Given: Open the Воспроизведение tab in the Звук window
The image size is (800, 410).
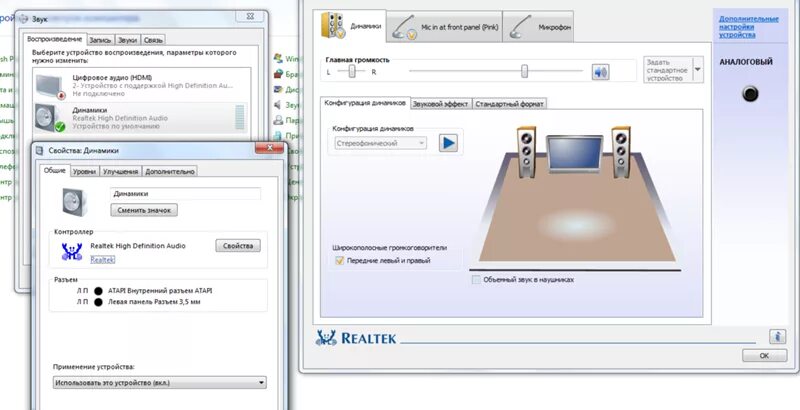Looking at the screenshot, I should coord(54,39).
